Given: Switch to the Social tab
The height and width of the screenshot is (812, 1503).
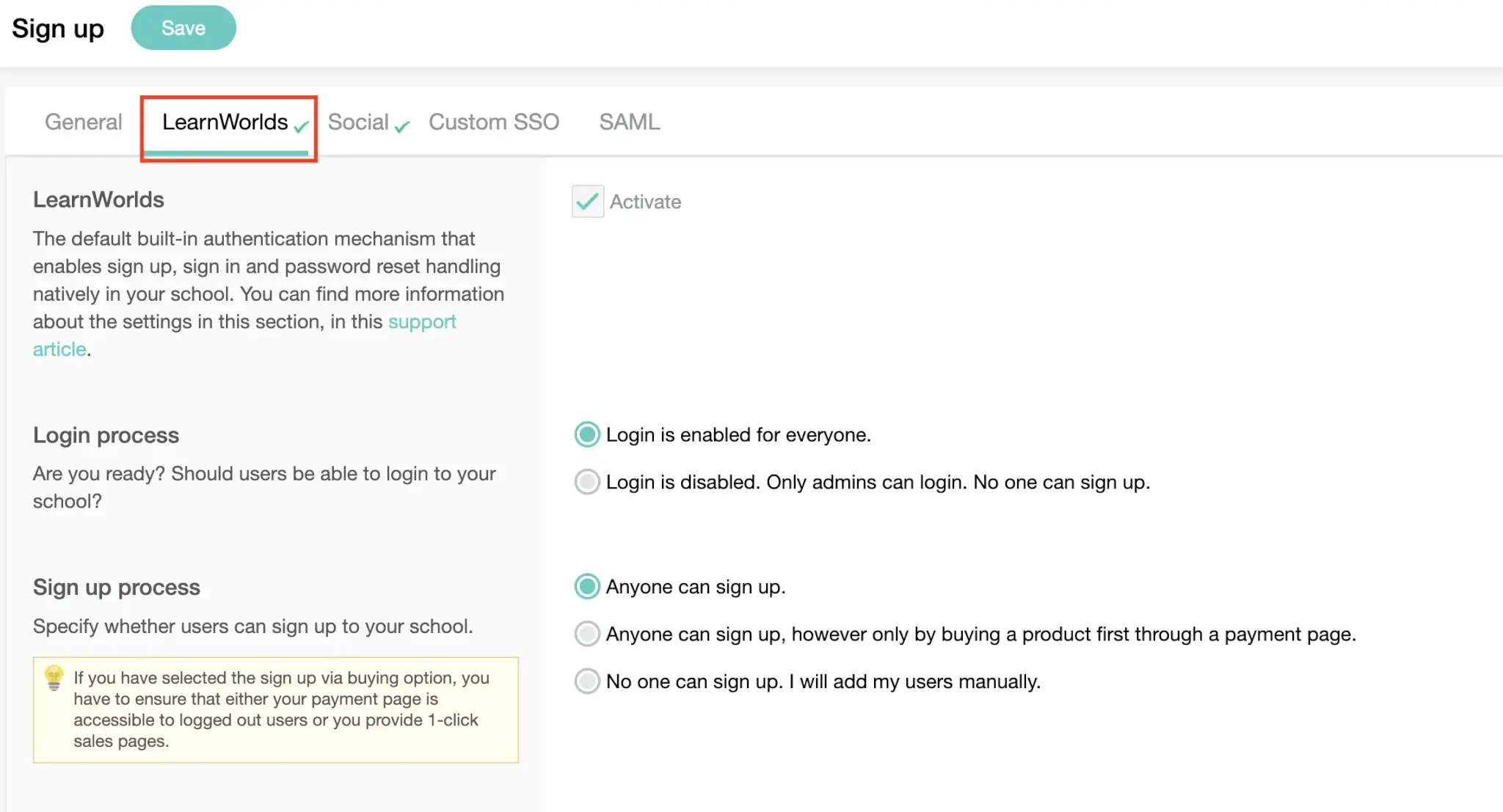Looking at the screenshot, I should (368, 122).
